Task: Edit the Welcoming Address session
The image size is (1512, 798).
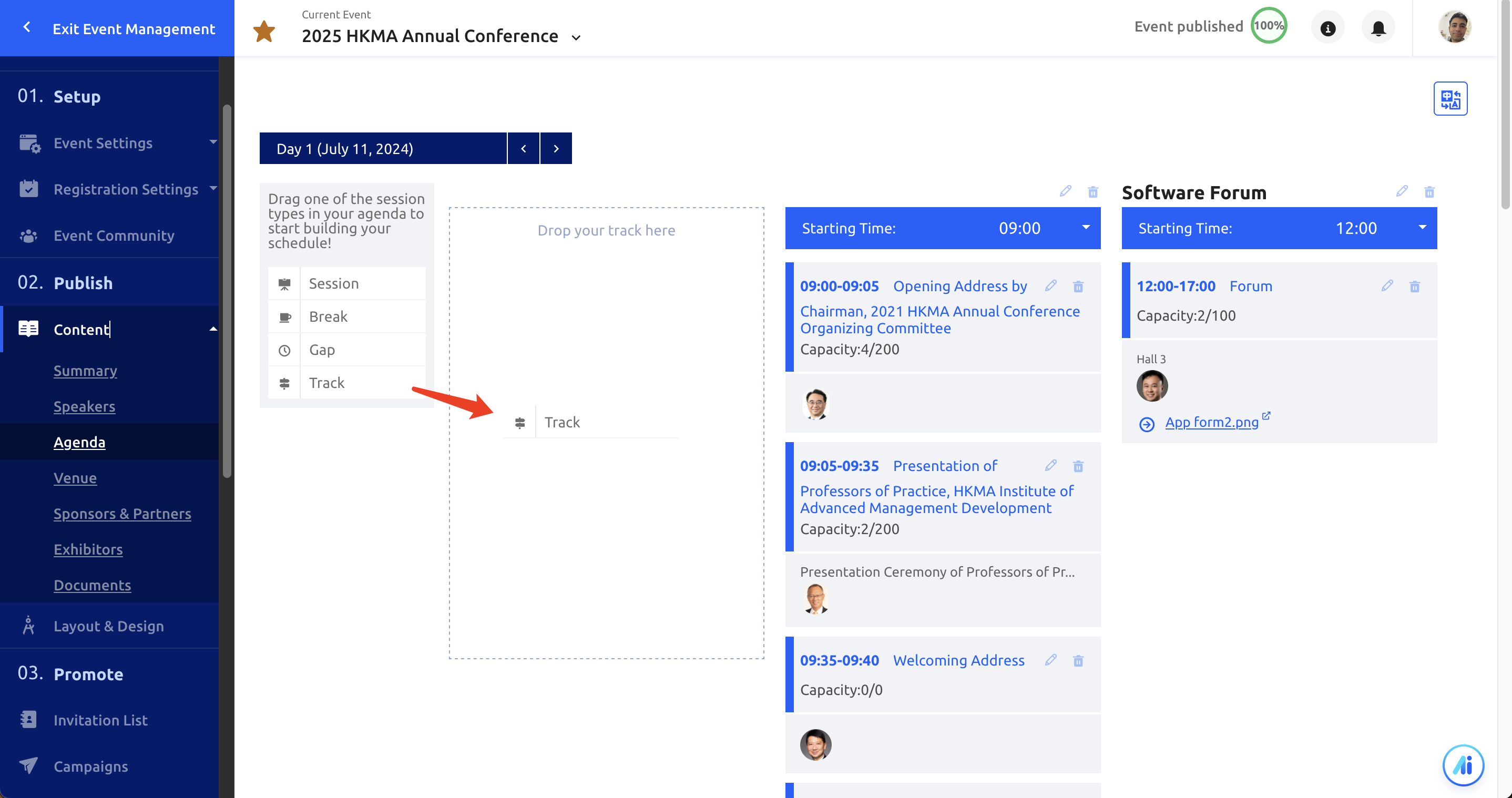Action: [x=1050, y=660]
